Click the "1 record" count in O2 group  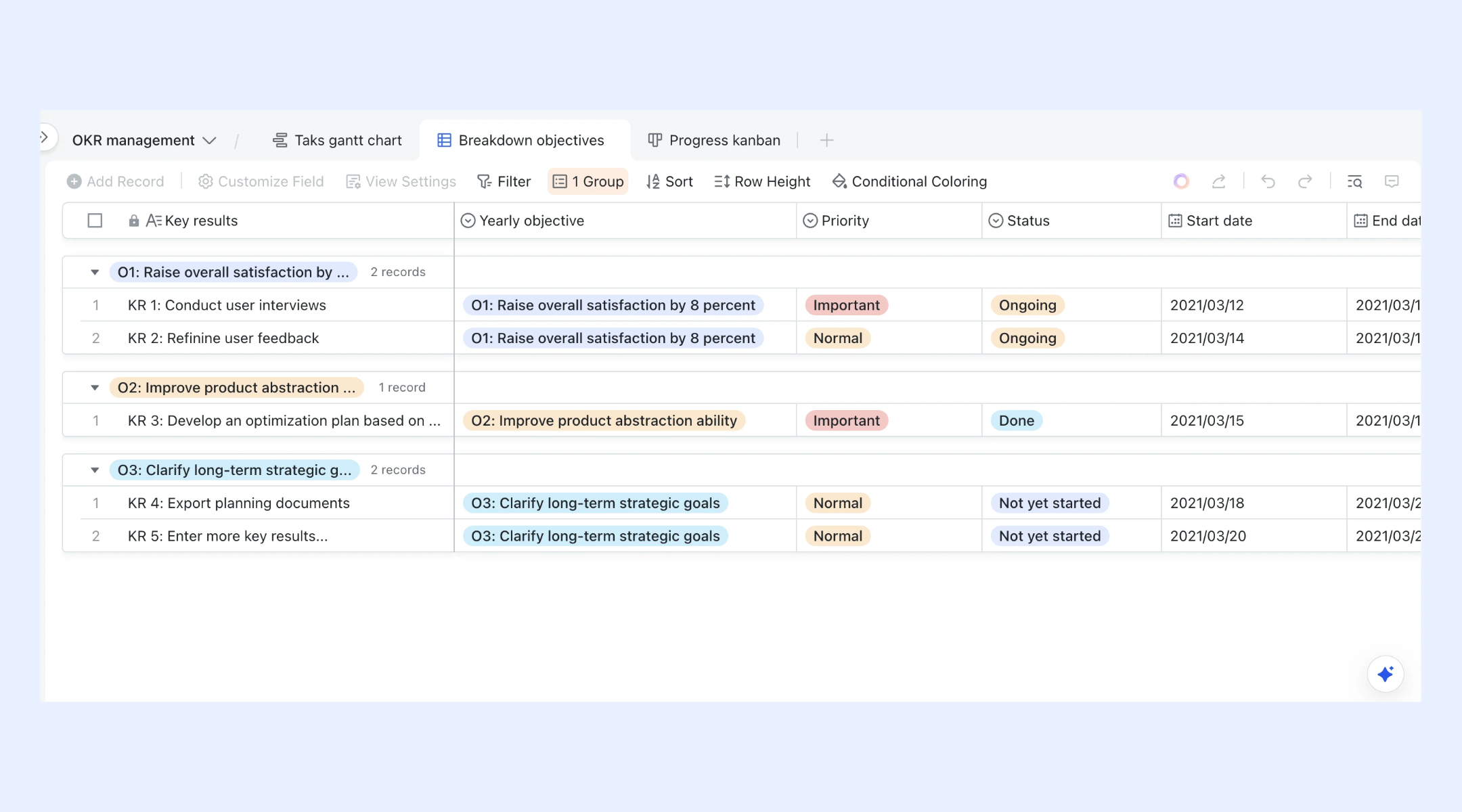[402, 388]
